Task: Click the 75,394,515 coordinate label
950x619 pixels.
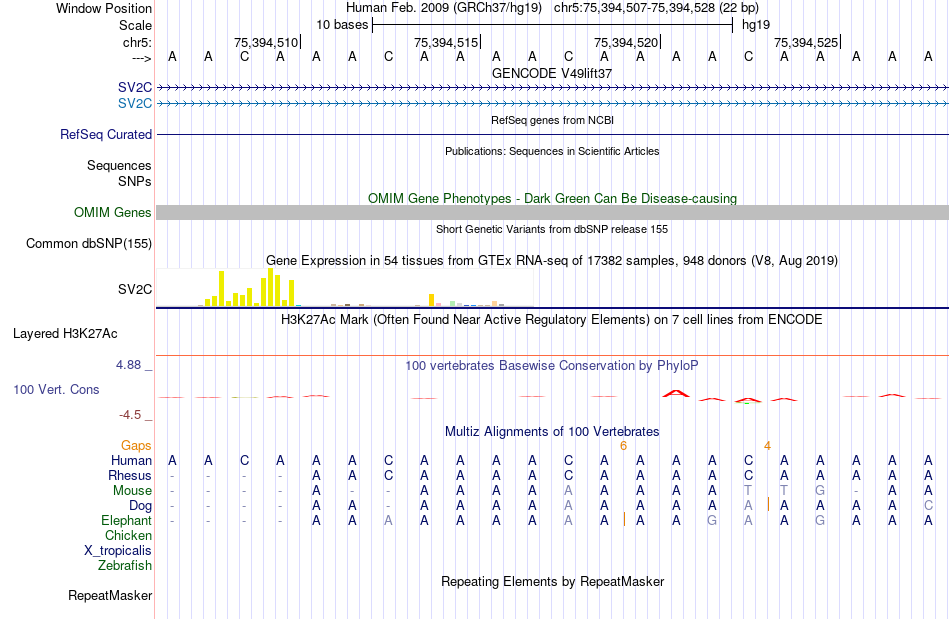Action: click(x=446, y=42)
